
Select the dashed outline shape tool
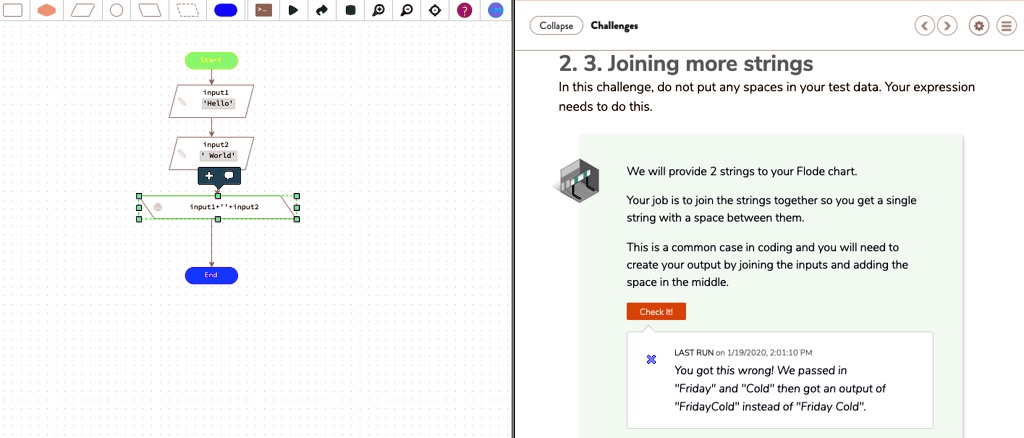click(187, 10)
